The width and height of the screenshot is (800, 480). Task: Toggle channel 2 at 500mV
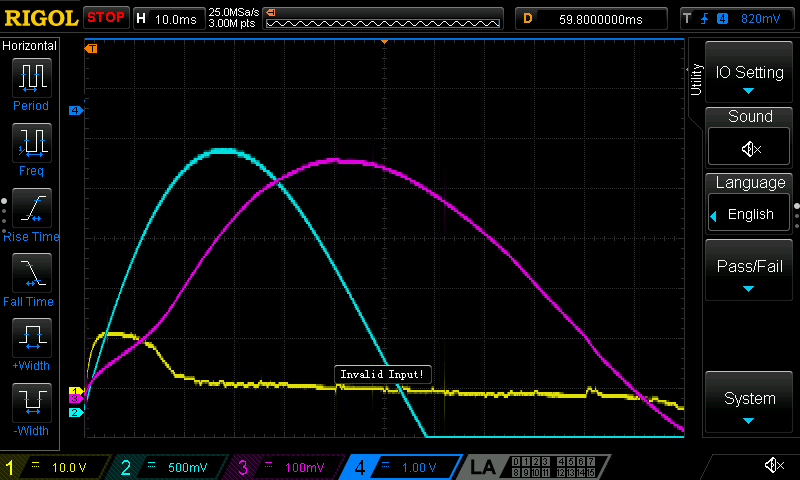point(168,467)
